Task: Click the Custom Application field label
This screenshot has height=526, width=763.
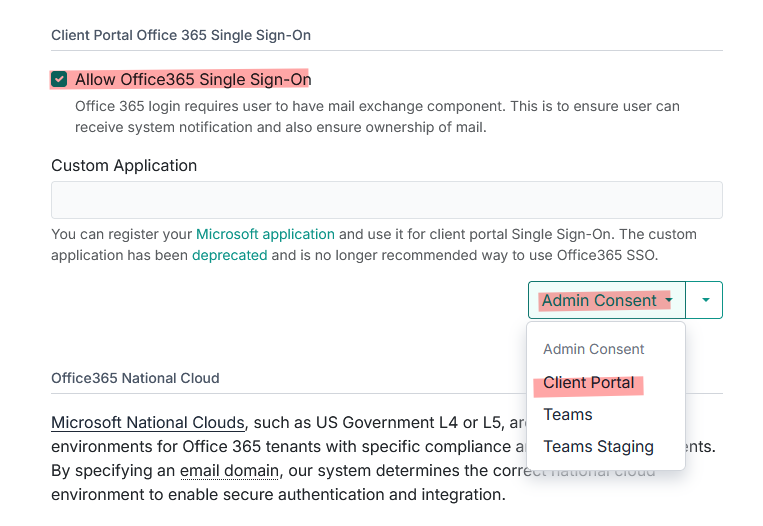Action: (x=124, y=165)
